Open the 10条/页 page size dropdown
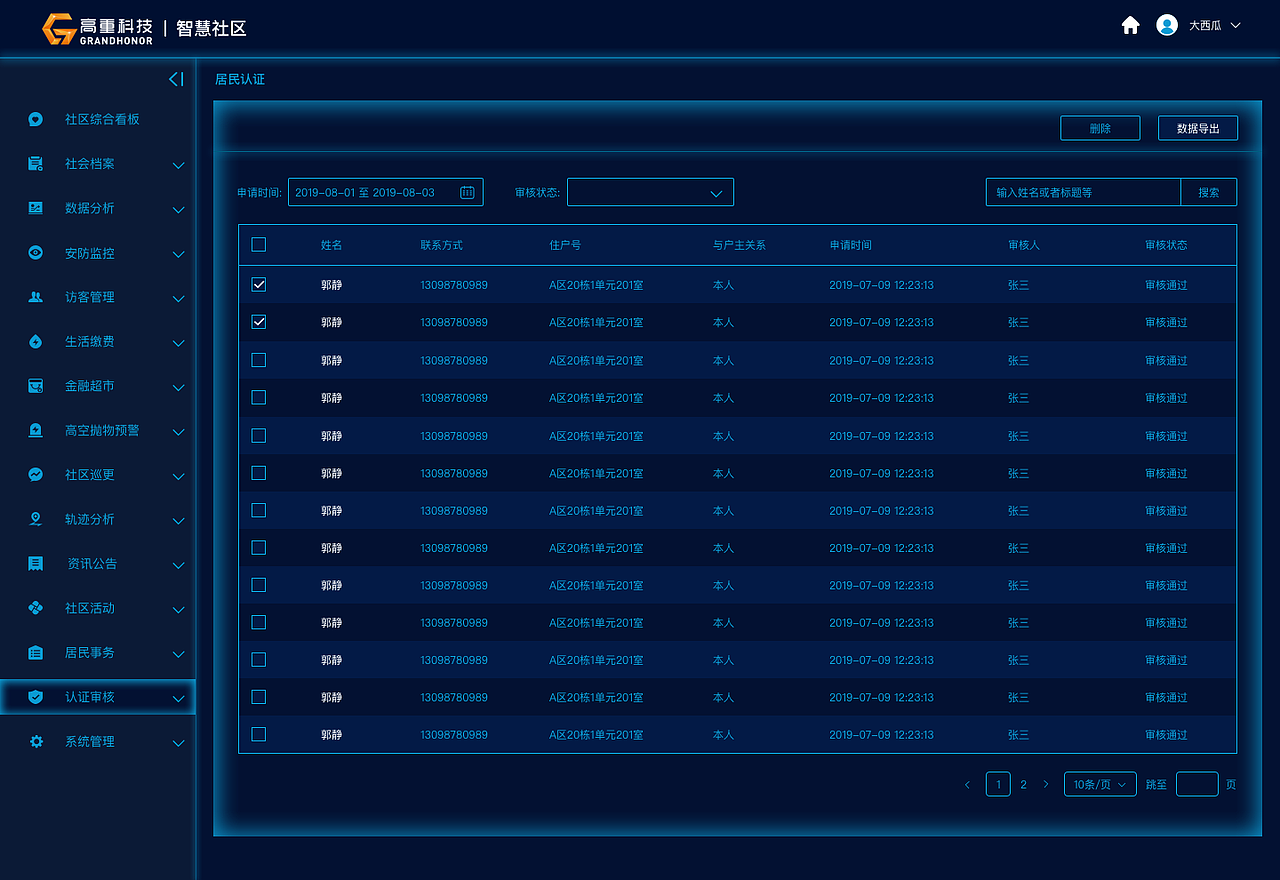 tap(1100, 785)
